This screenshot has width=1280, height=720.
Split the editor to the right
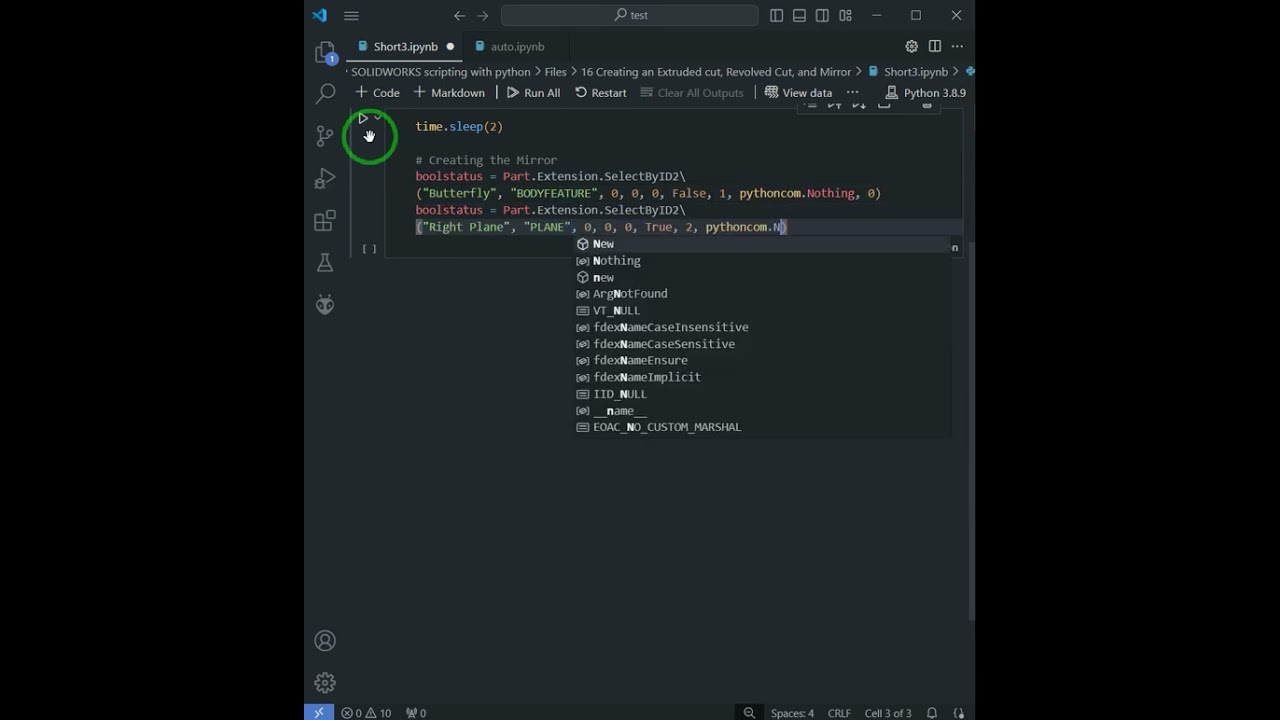point(935,46)
